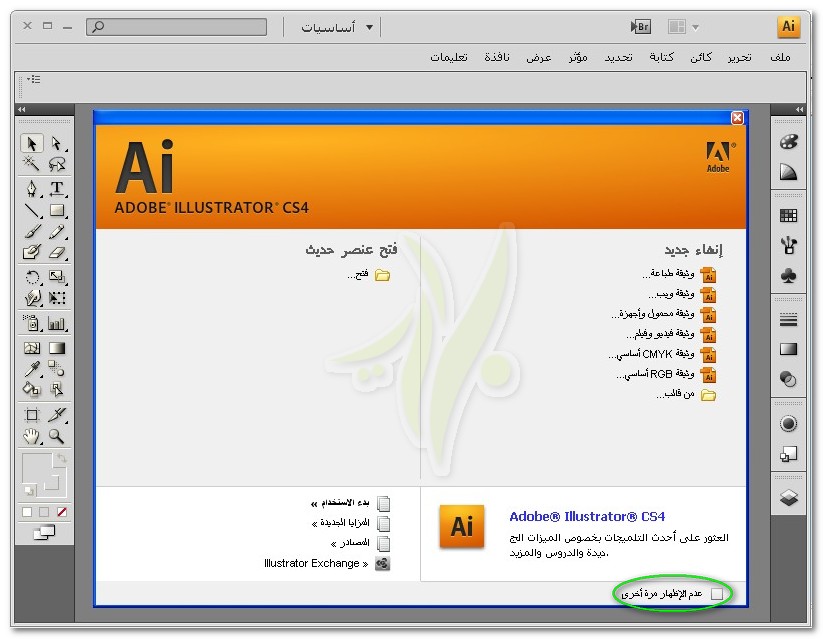Open the 'أساسيات' workspace dropdown
The height and width of the screenshot is (639, 823).
click(x=336, y=27)
